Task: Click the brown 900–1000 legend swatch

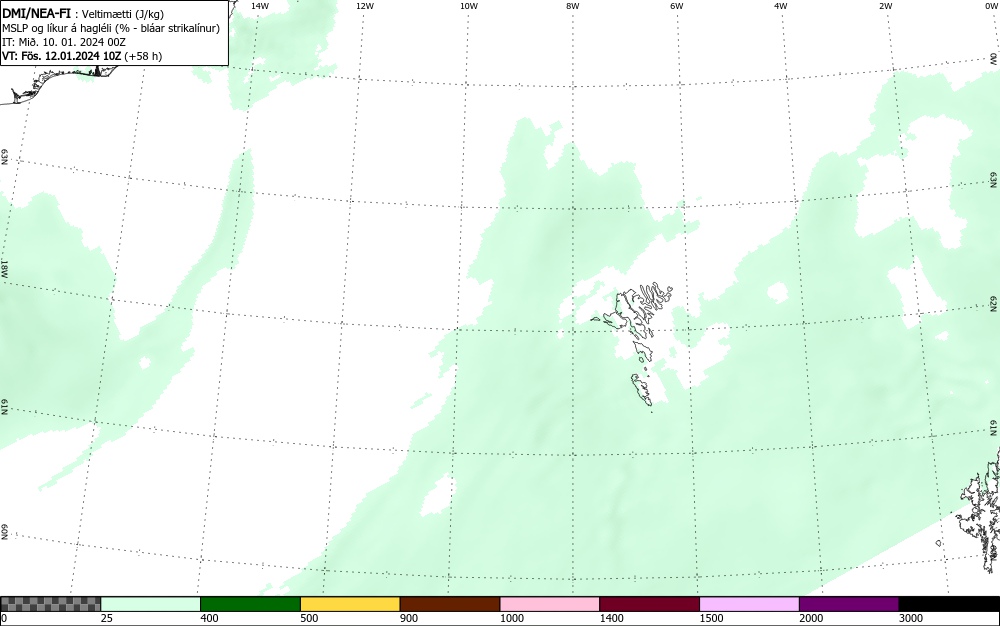Action: 450,604
